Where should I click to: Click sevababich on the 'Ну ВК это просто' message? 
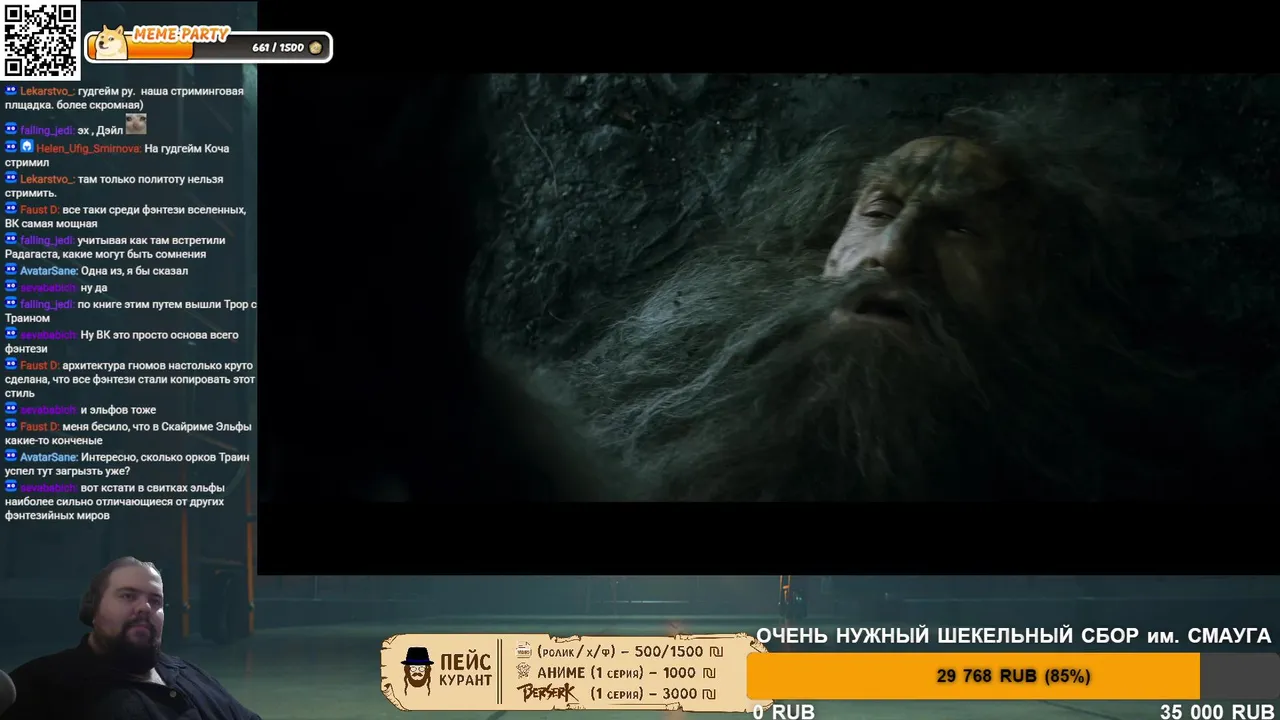click(49, 335)
